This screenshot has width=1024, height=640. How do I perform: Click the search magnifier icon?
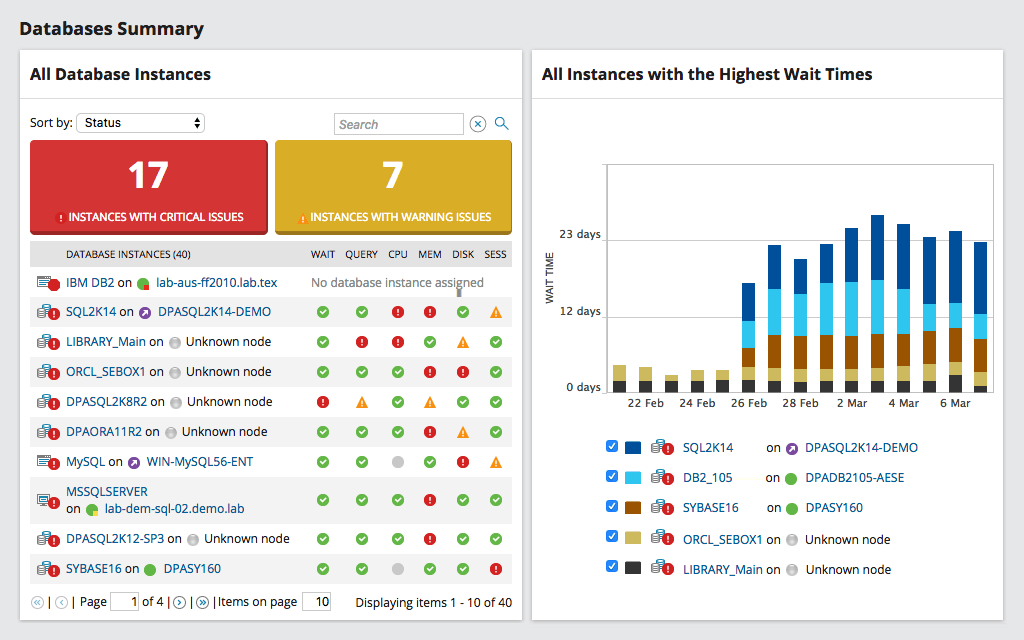[501, 123]
